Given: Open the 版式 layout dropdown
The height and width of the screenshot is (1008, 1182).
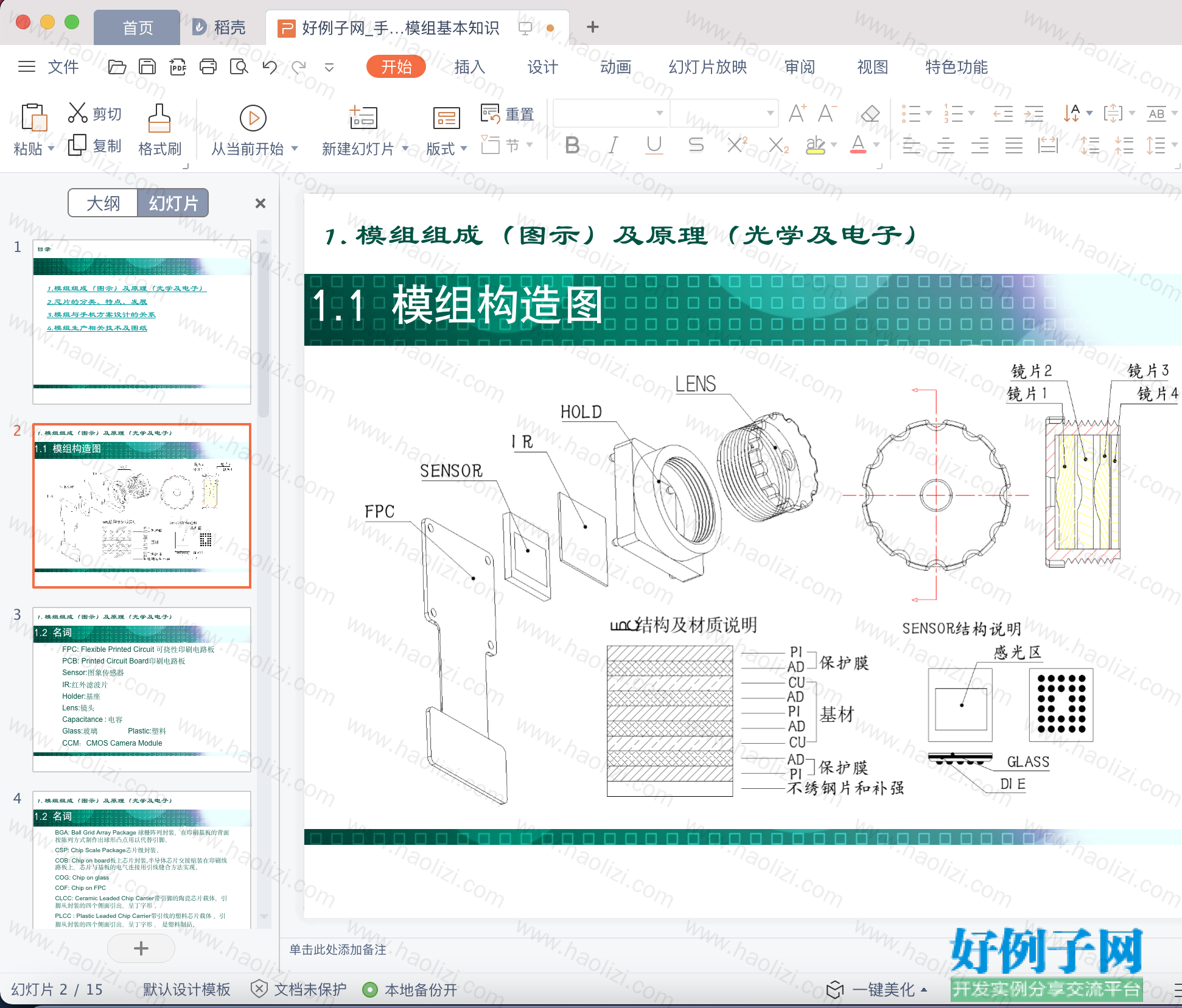Looking at the screenshot, I should [x=447, y=149].
